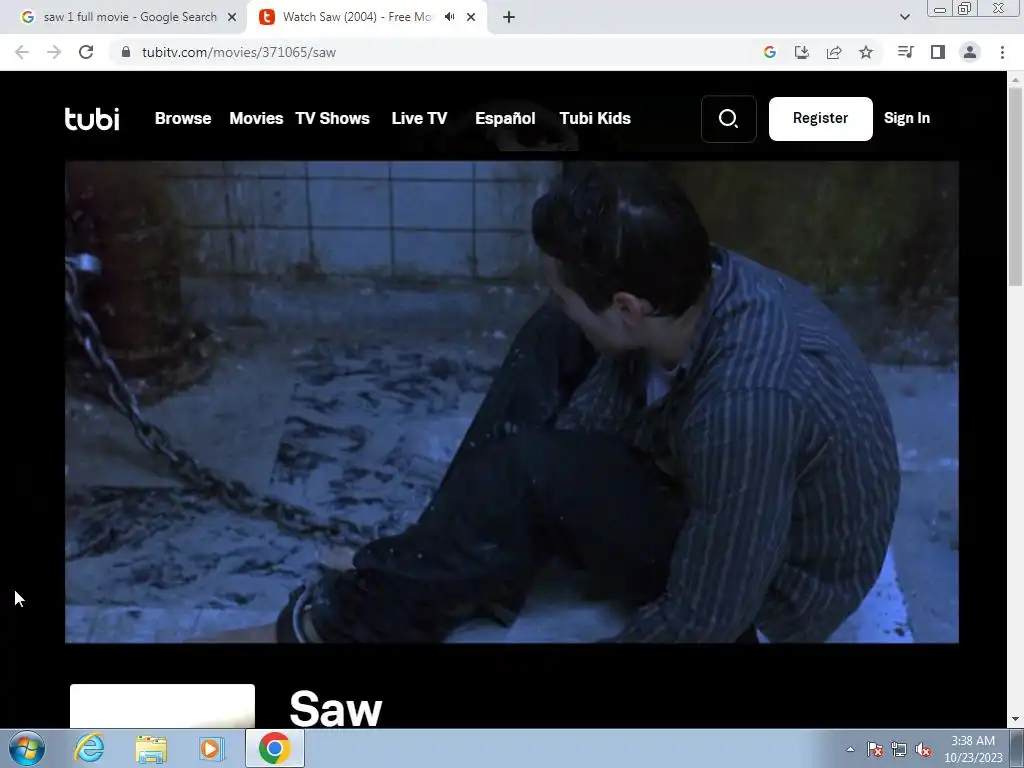
Task: Expand the tab search chevron
Action: 904,17
